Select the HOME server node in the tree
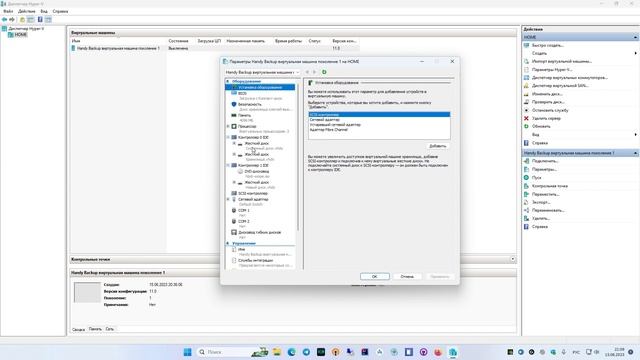Screen dimensions: 640x360 pyautogui.click(x=20, y=35)
